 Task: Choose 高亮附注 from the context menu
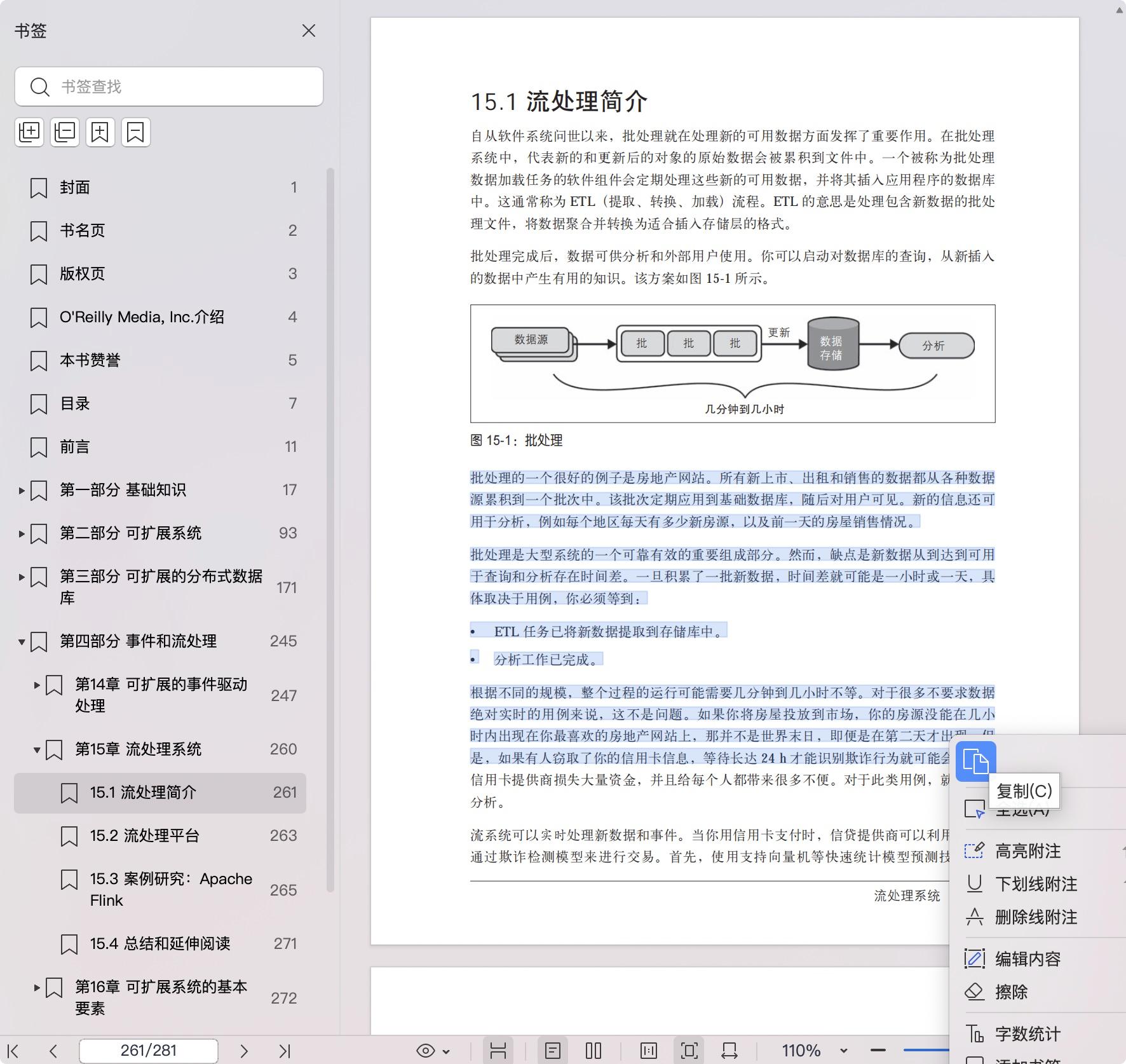pos(1028,851)
